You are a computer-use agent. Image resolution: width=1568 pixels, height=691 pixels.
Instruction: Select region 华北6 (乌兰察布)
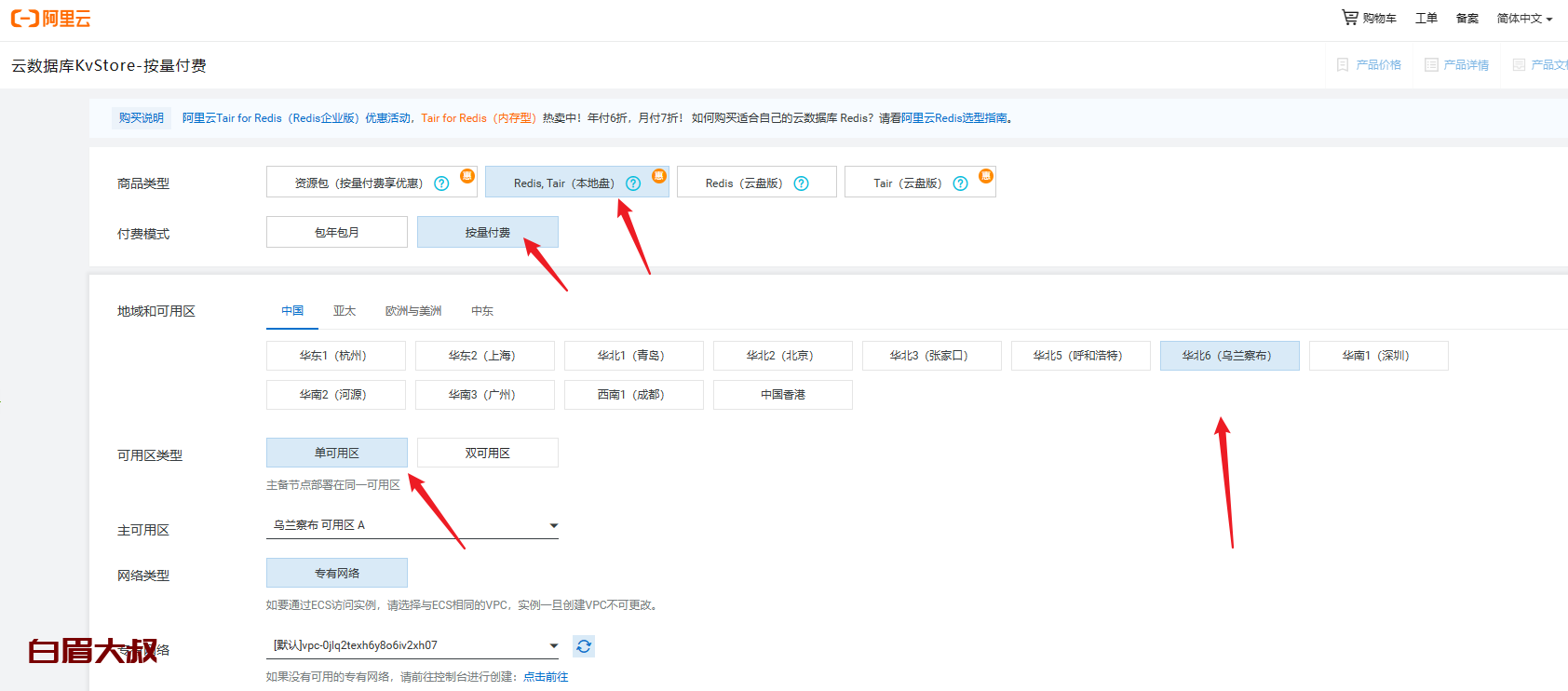[1230, 356]
